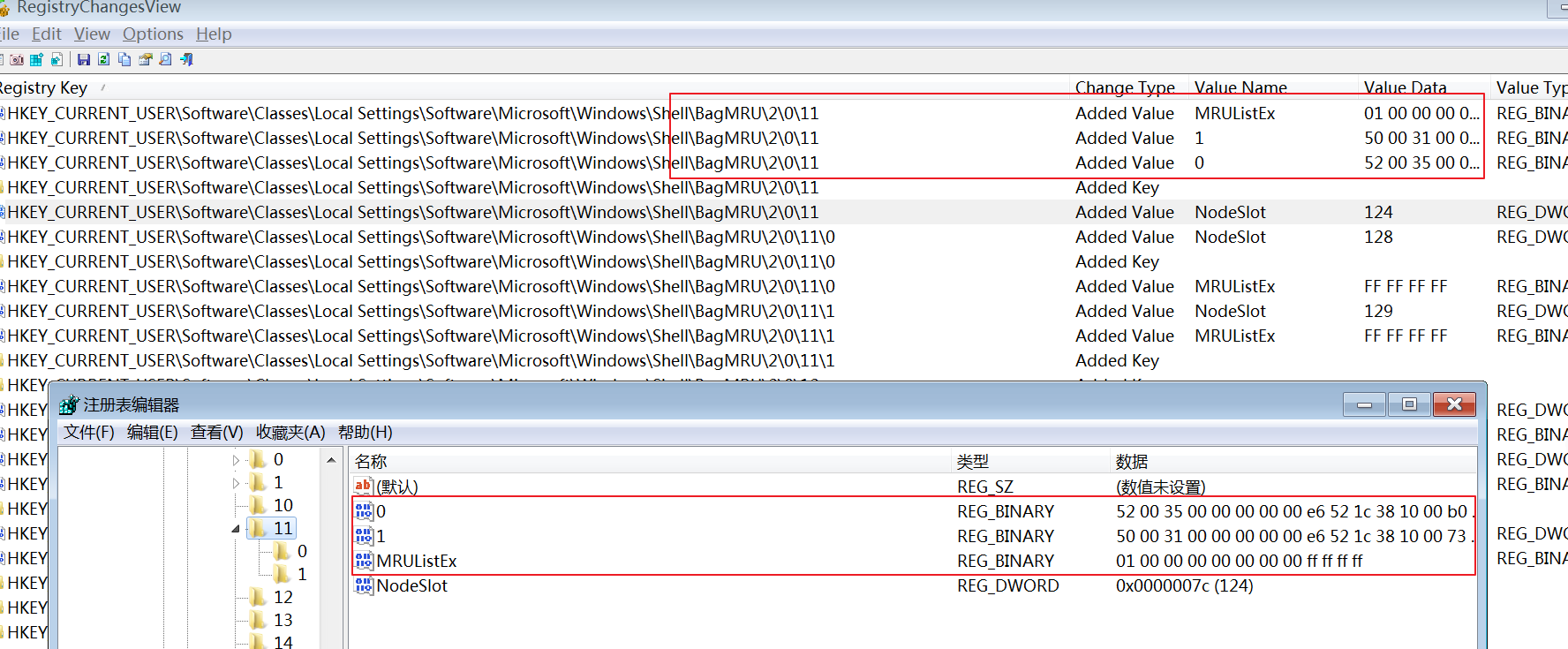Select the NodeSlot value in Registry Editor
This screenshot has width=1568, height=649.
(x=411, y=585)
